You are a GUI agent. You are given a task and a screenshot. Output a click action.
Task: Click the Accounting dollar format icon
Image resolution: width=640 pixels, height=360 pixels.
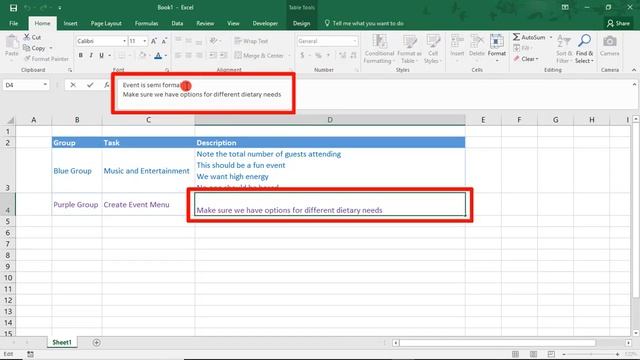[x=302, y=56]
